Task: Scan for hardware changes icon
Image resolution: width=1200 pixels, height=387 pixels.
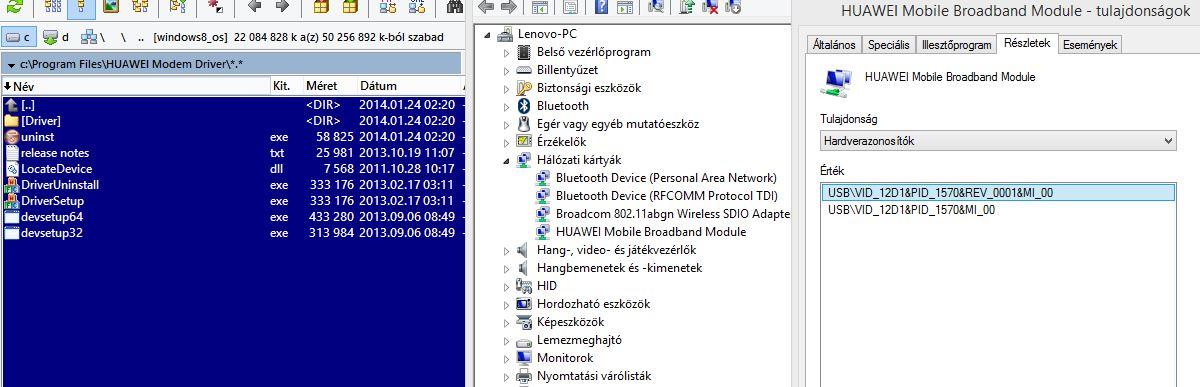Action: point(656,7)
